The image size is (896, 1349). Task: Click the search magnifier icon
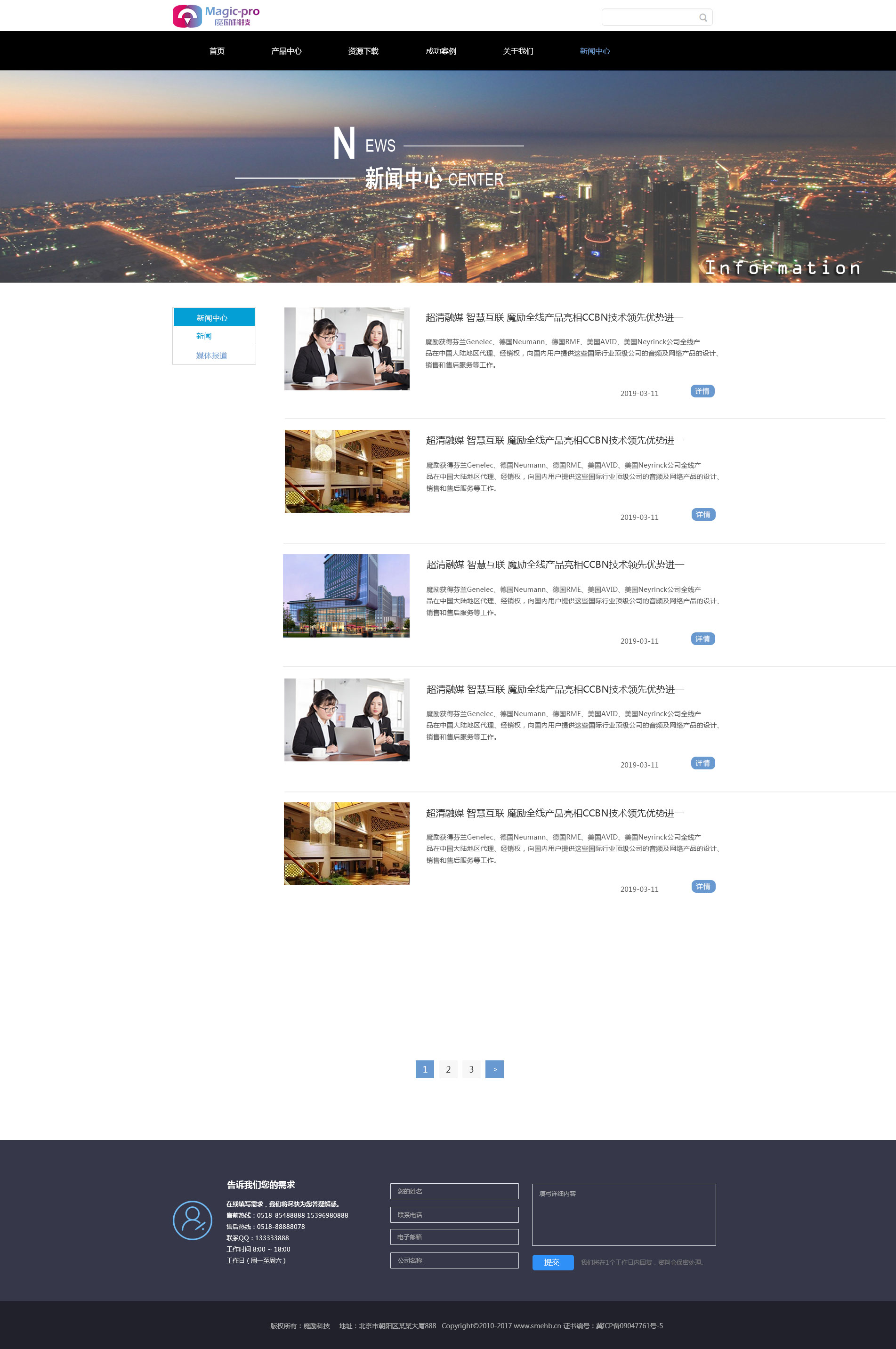tap(703, 18)
